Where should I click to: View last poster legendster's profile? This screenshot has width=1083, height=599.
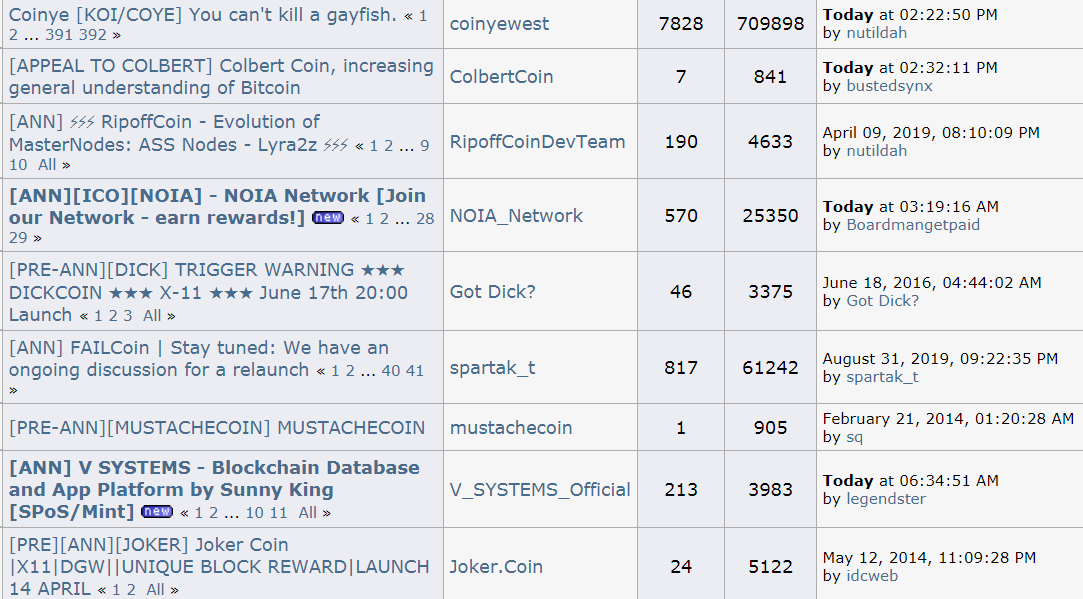click(x=886, y=499)
